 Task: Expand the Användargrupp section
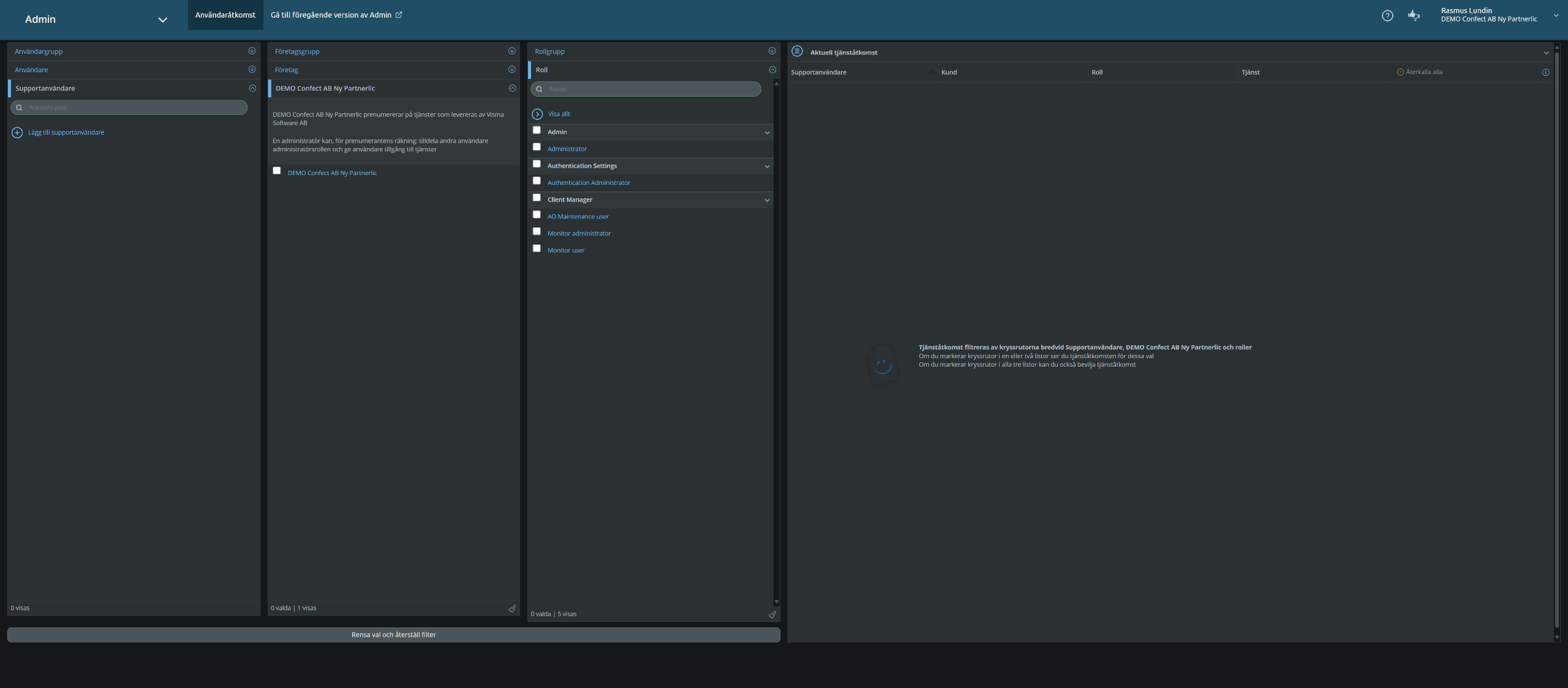(x=252, y=51)
